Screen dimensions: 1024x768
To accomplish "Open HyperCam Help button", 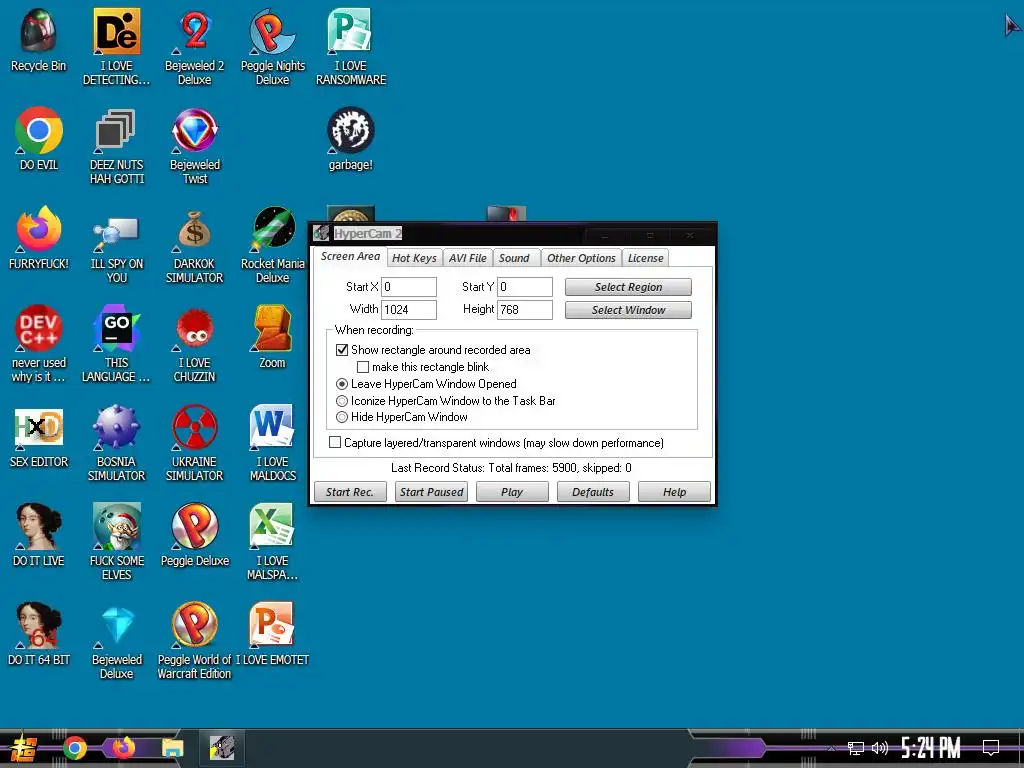I will click(x=674, y=492).
